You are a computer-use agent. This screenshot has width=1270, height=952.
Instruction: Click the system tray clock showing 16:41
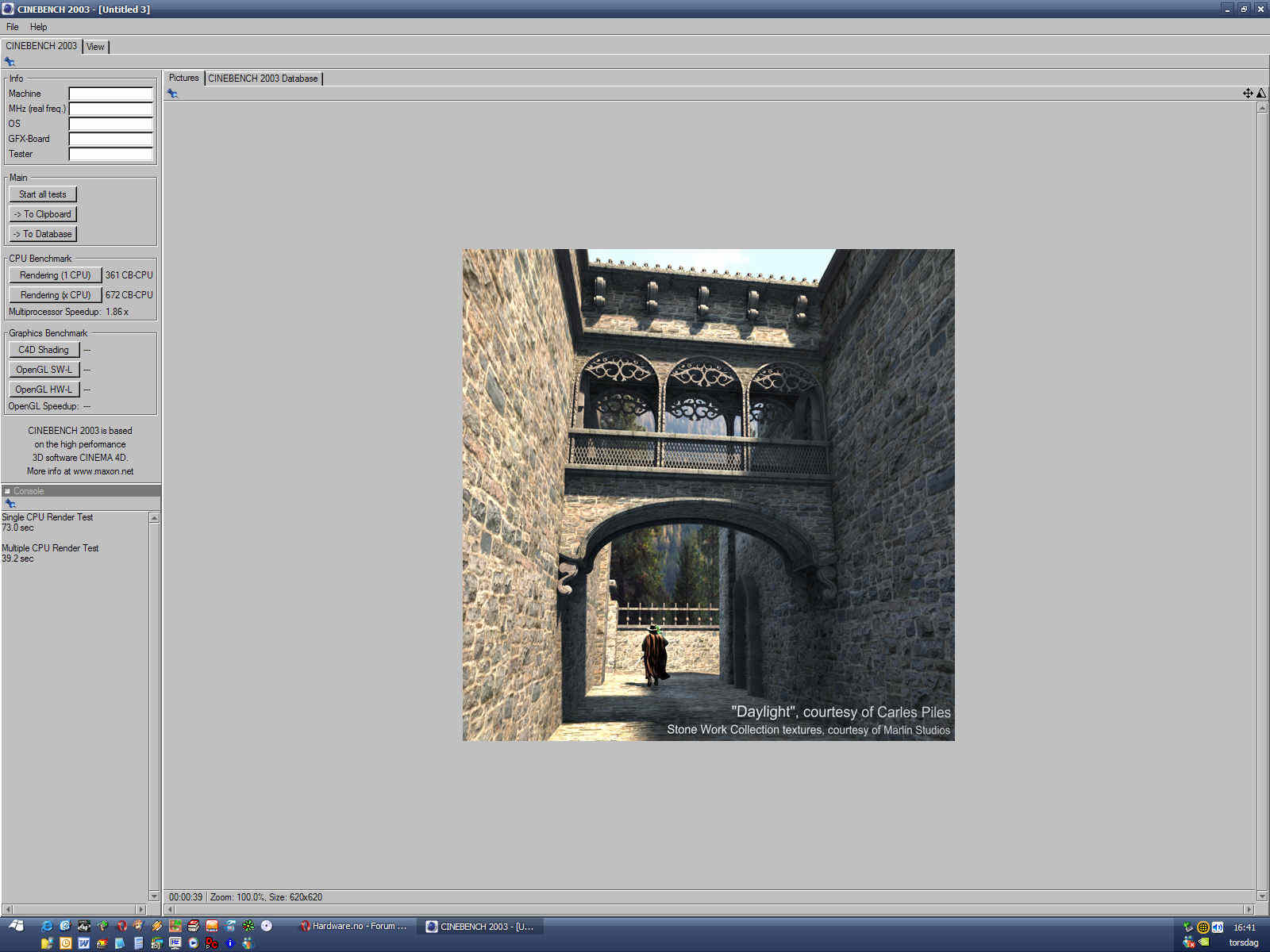(x=1245, y=927)
